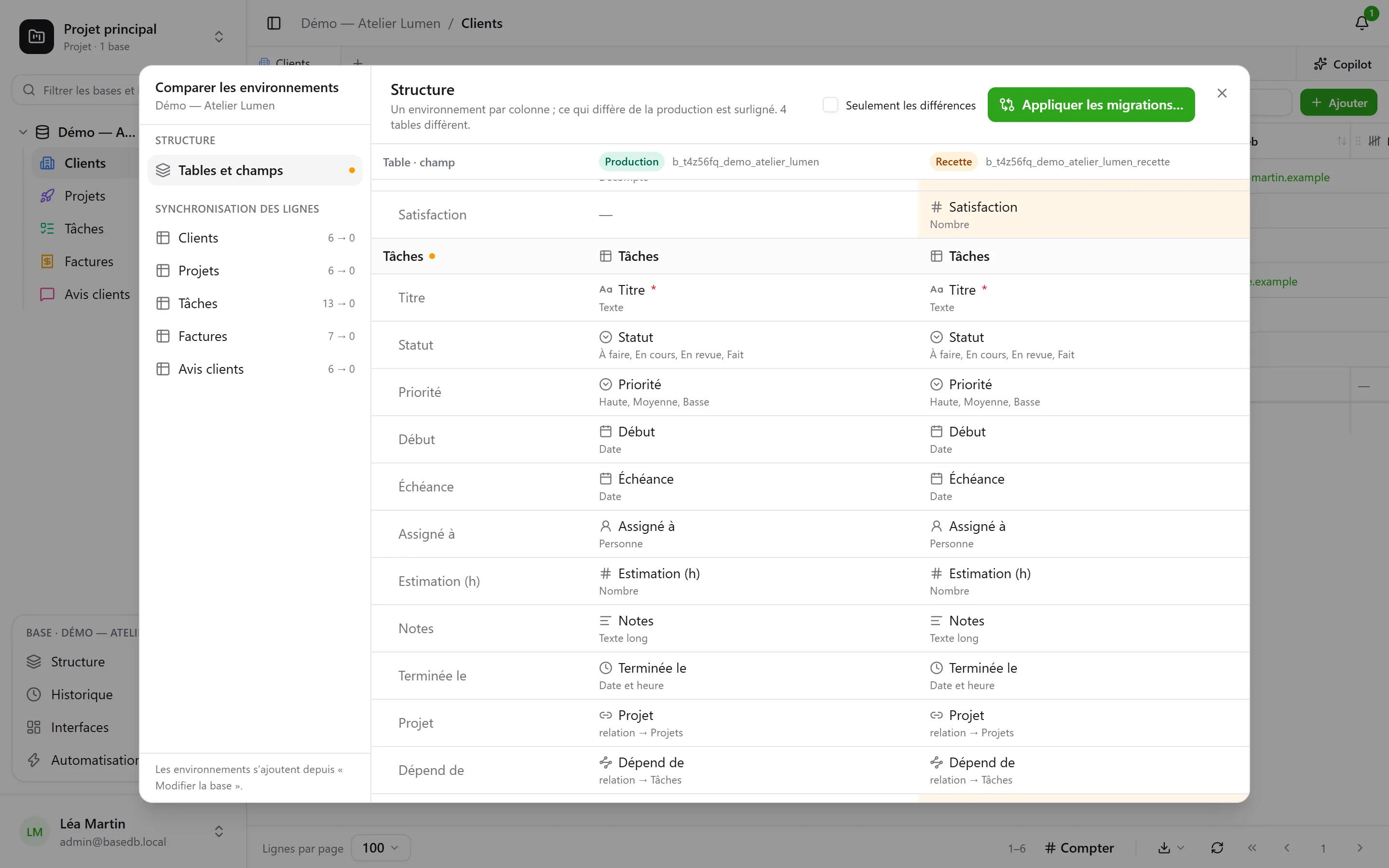Open the Léa Martin account menu chevron
Viewport: 1389px width, 868px height.
pos(218,831)
